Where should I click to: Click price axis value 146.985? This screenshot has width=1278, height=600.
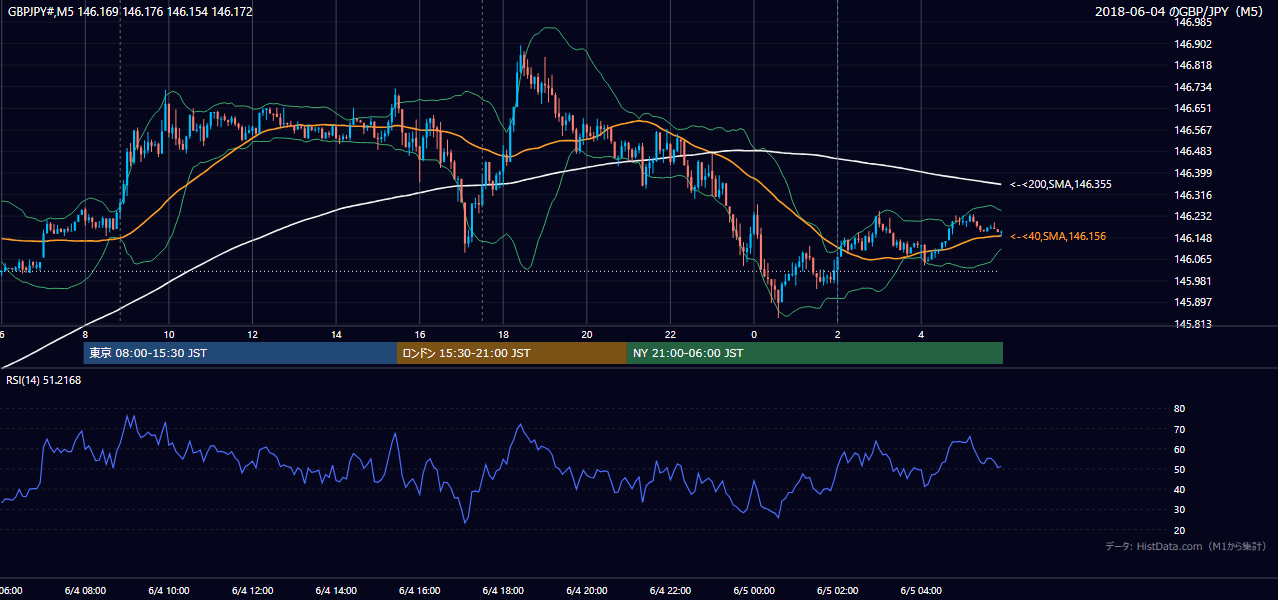coord(1193,21)
